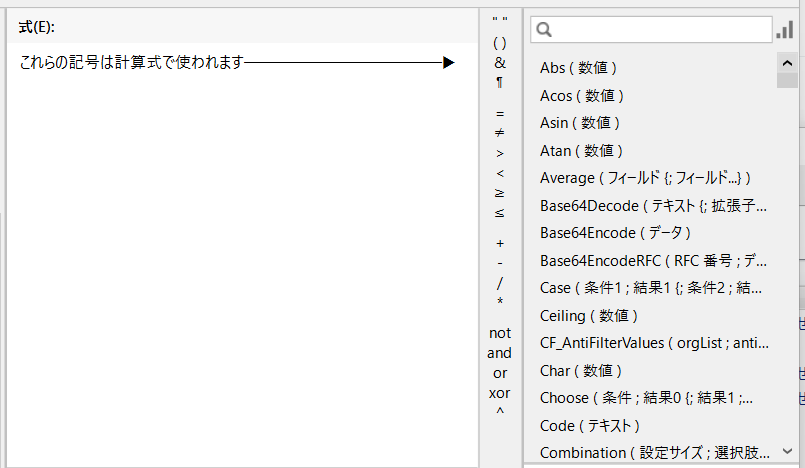Insert the less-than operator

coord(500,173)
